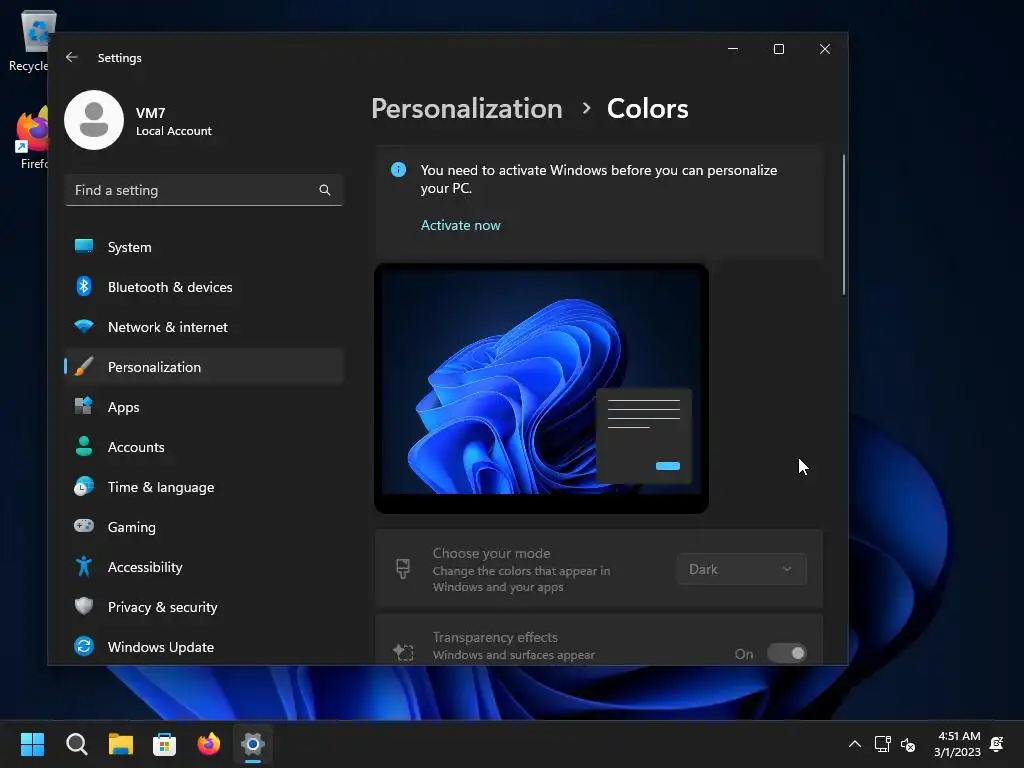Click into the Find a setting field
Screen dimensions: 1024x768
point(204,190)
